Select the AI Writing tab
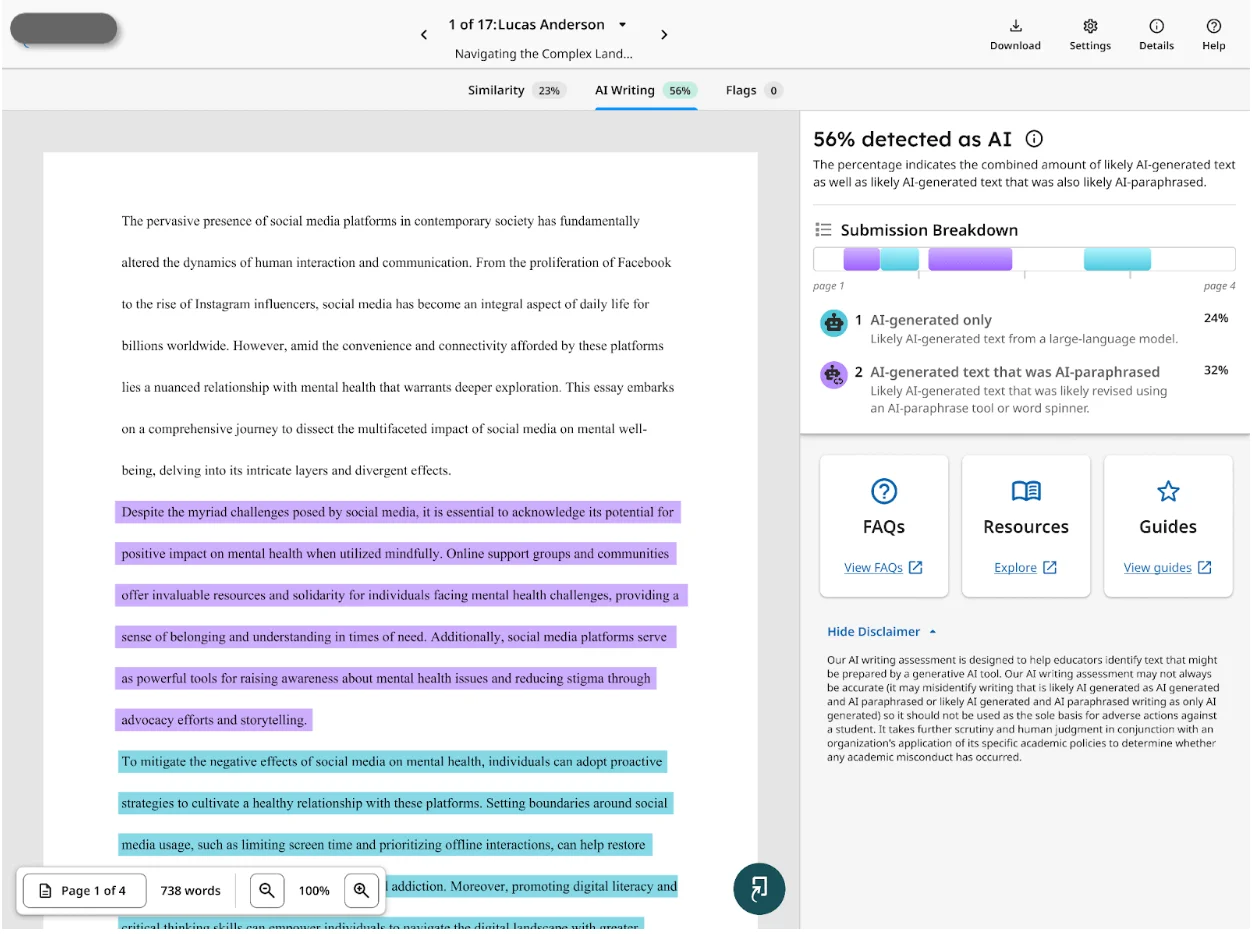Image resolution: width=1258 pixels, height=934 pixels. pos(646,90)
